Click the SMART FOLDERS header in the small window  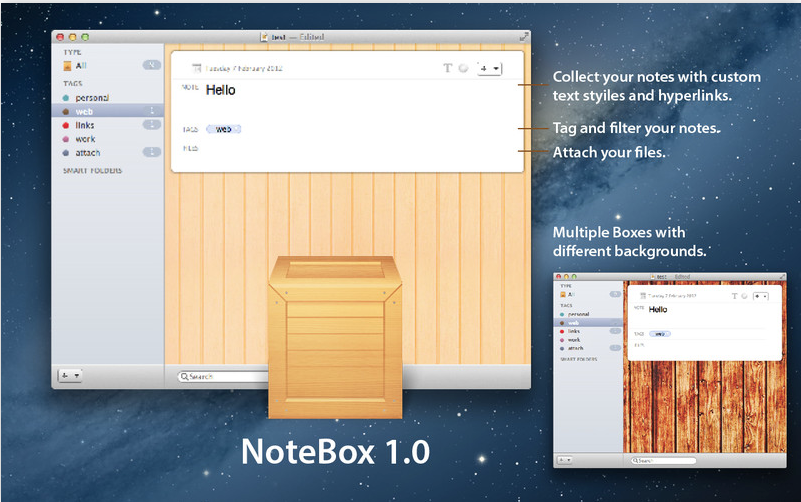579,360
